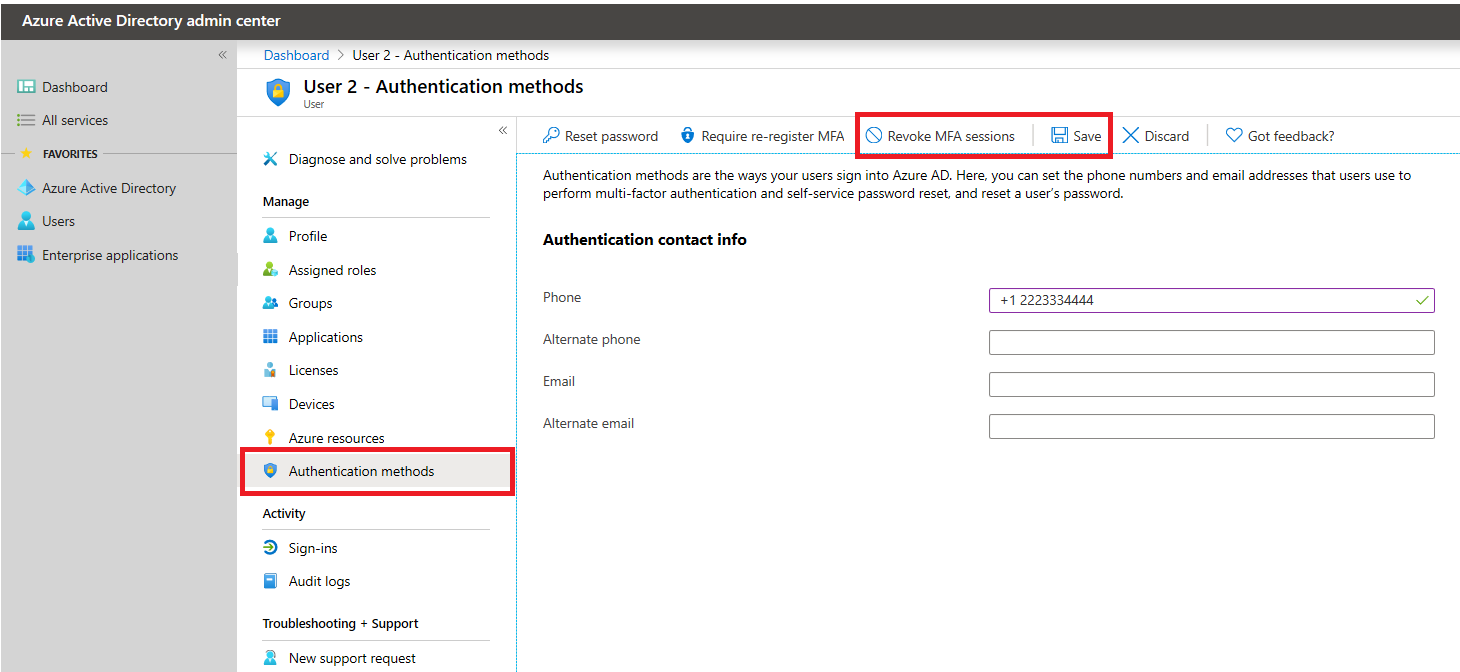This screenshot has height=672, width=1460.
Task: Collapse the user menu panel chevron
Action: [x=503, y=131]
